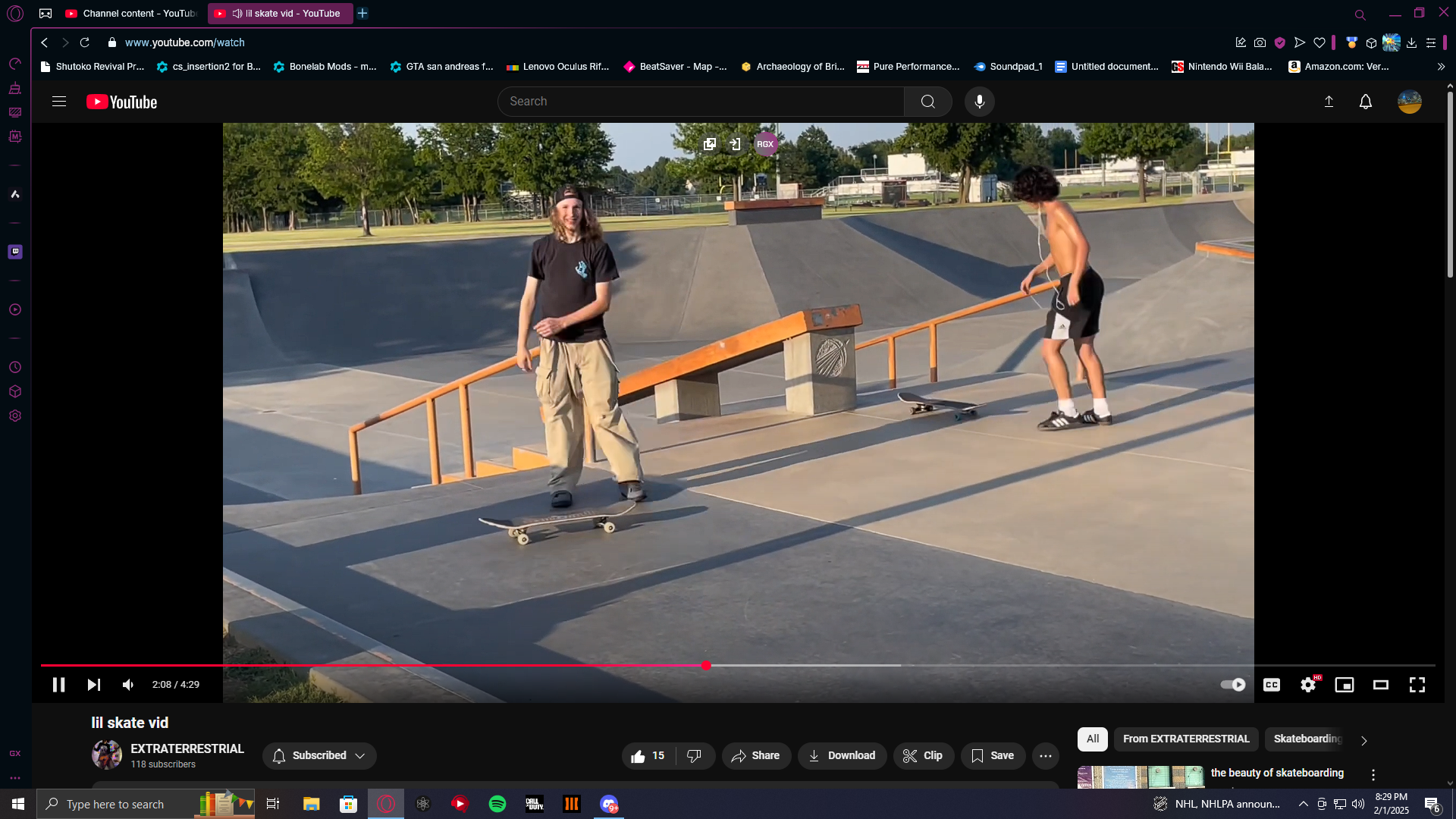The image size is (1456, 819).
Task: Open video settings gear
Action: (1308, 685)
